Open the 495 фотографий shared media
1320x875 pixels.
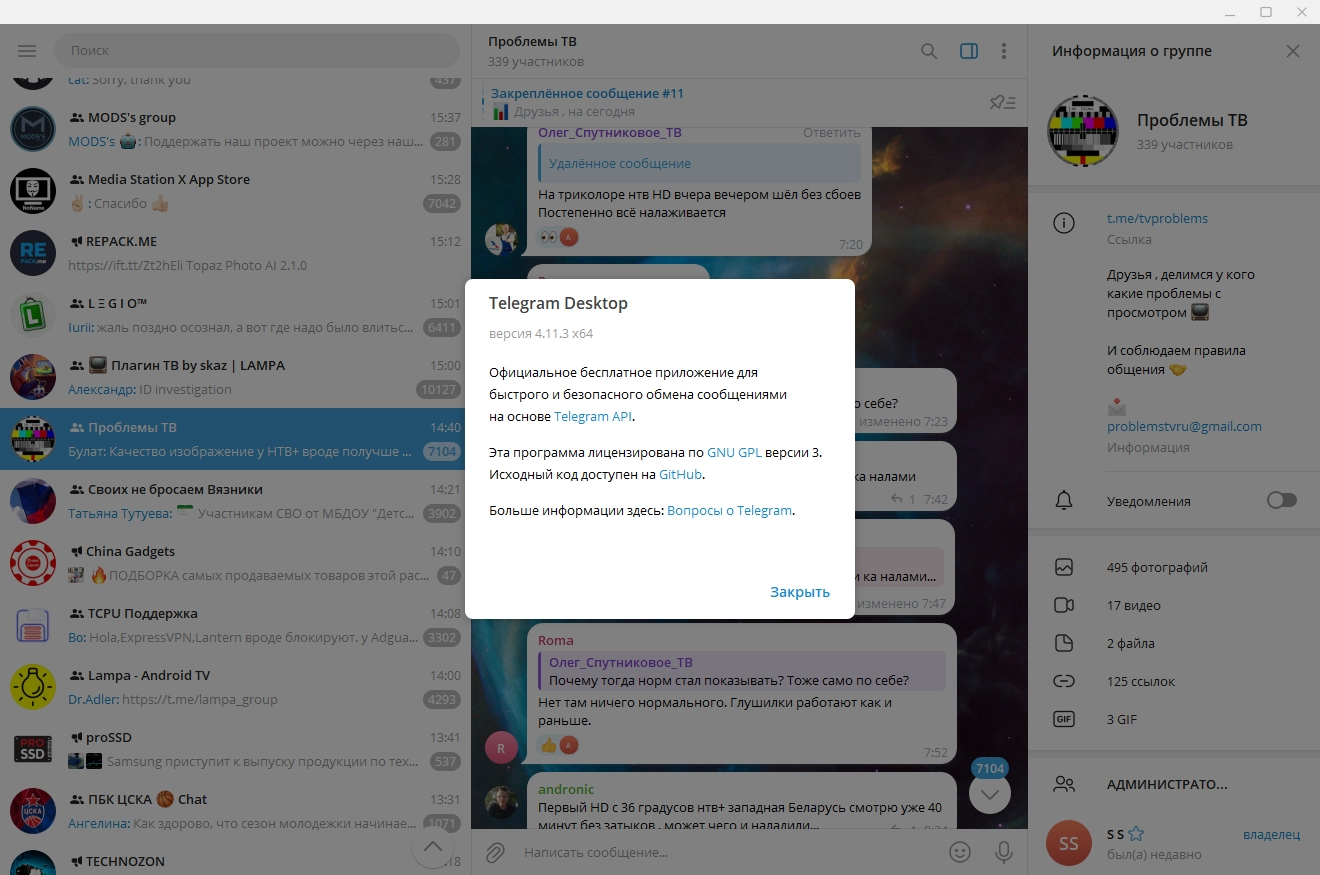tap(1174, 567)
